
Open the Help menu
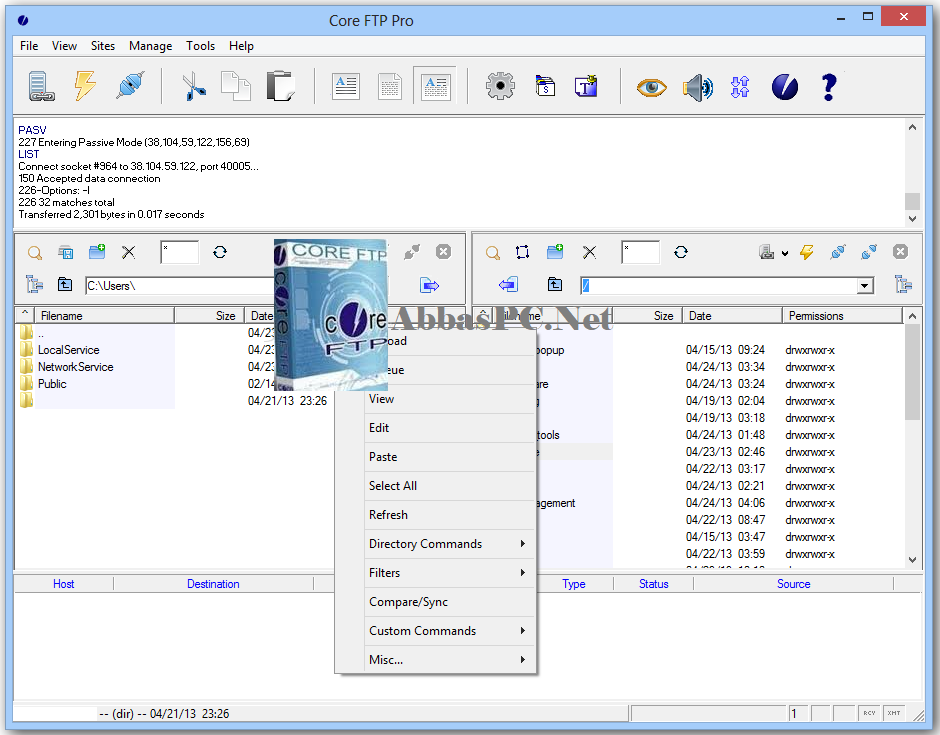241,46
